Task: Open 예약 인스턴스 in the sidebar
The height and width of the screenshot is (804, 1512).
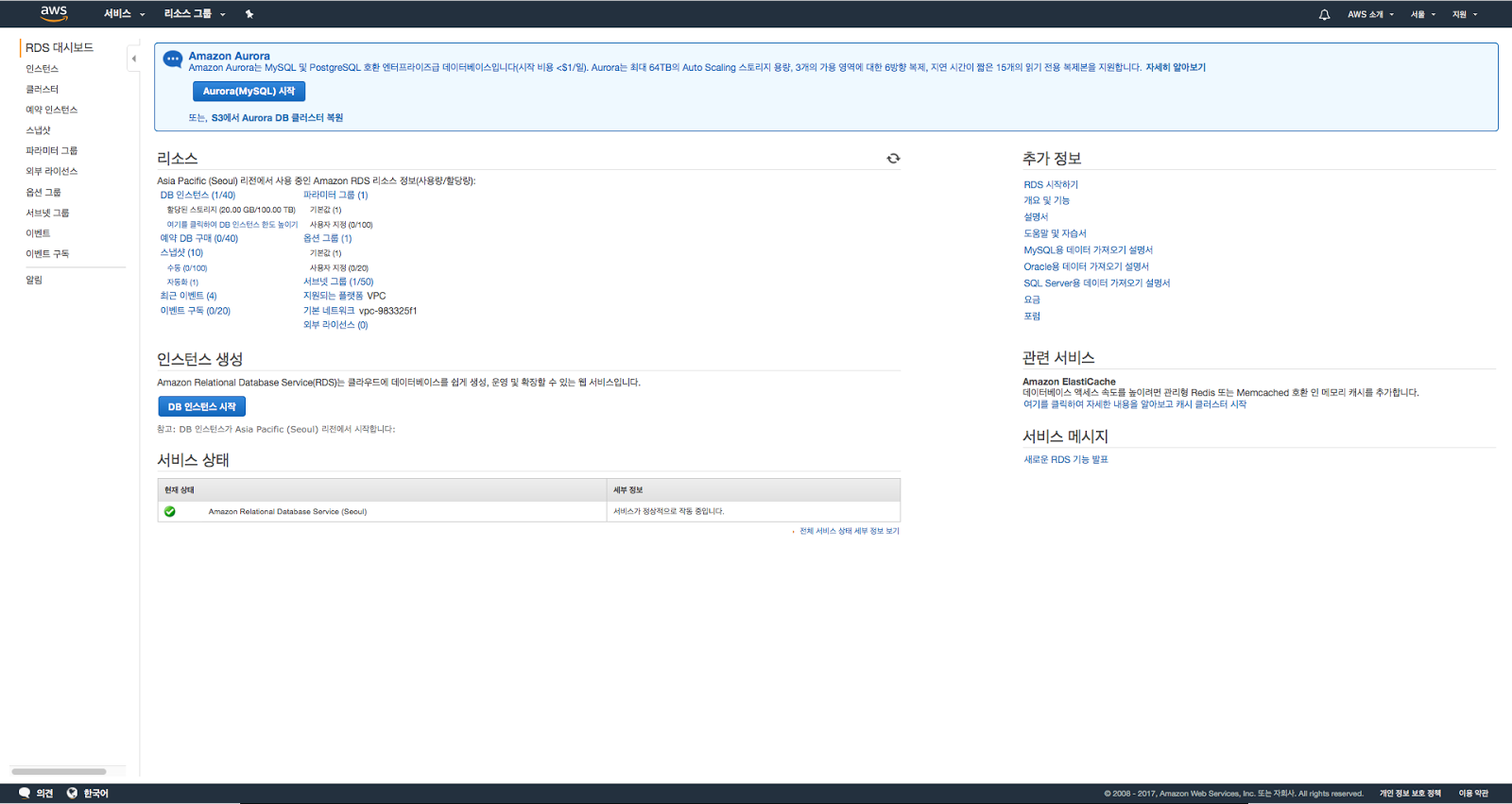Action: pyautogui.click(x=51, y=110)
